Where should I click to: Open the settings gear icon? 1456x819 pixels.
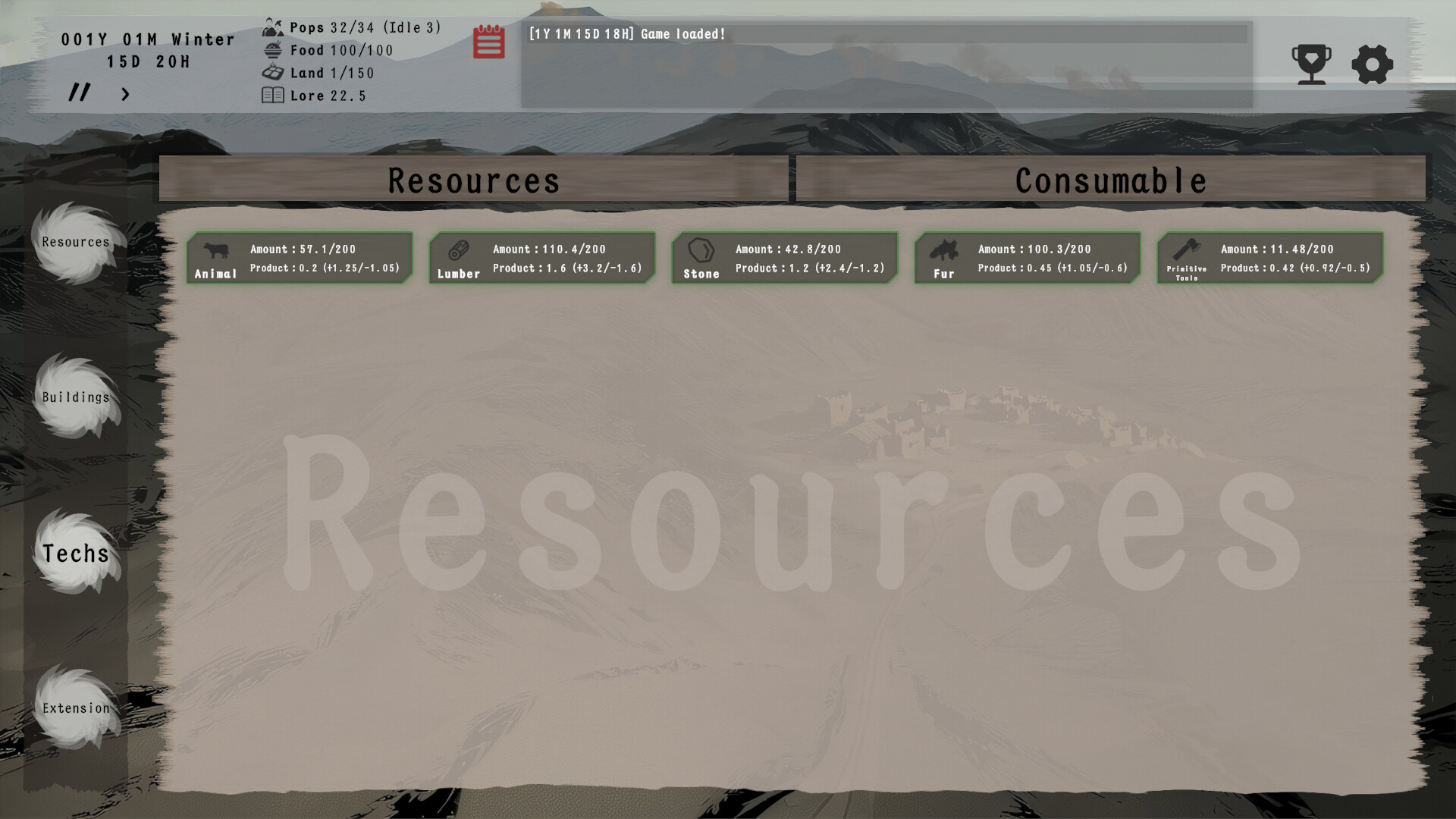(1372, 64)
